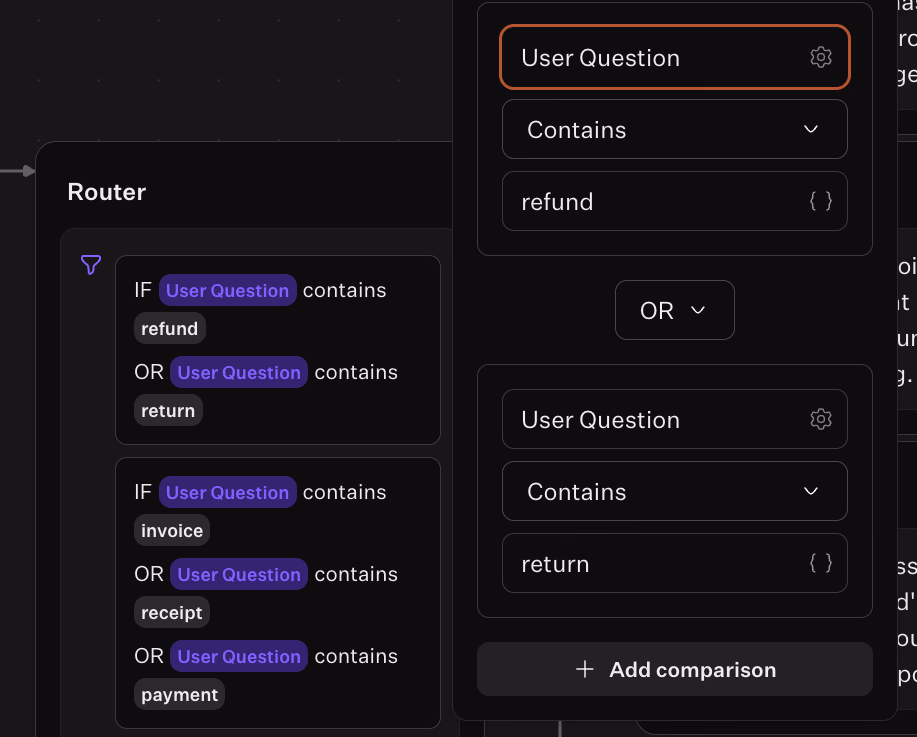
Task: Click the return tag in the Router node
Action: [168, 411]
